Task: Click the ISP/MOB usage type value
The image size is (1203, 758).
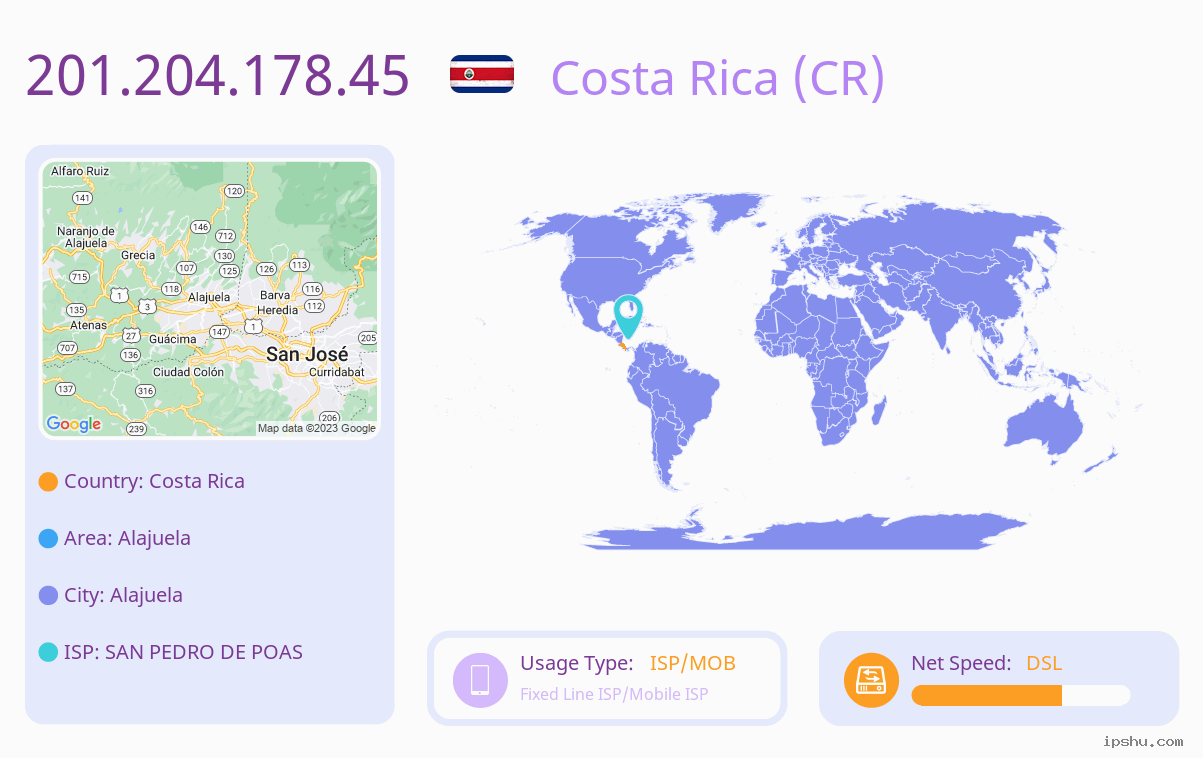Action: point(693,663)
